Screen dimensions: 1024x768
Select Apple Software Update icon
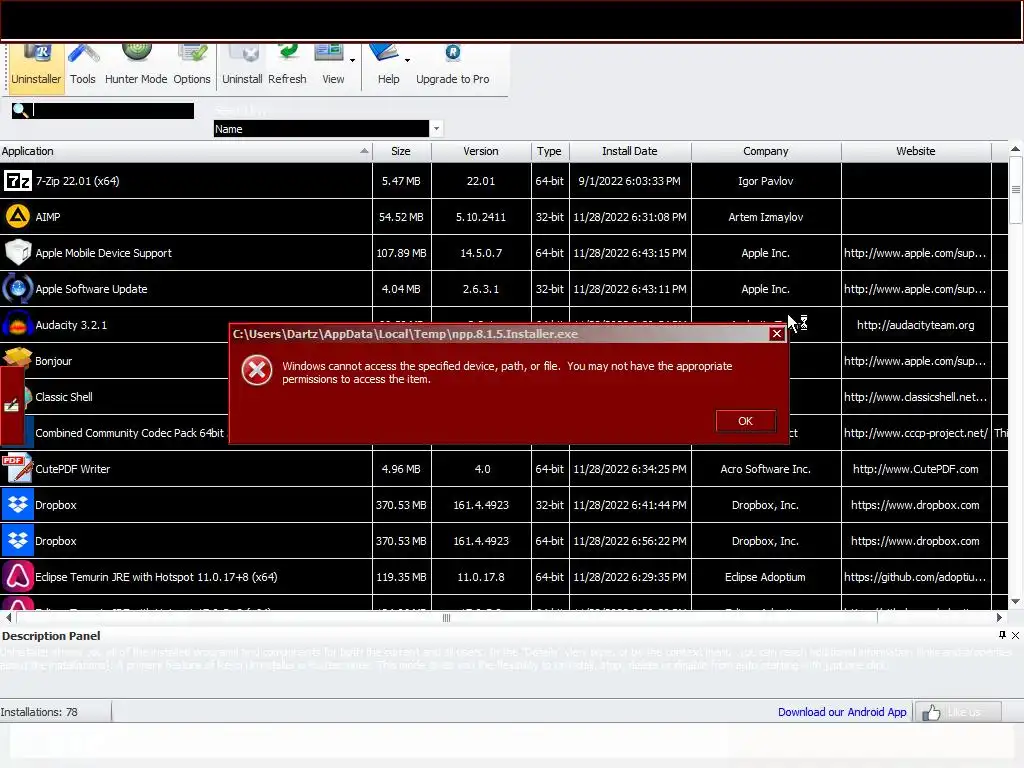point(18,289)
